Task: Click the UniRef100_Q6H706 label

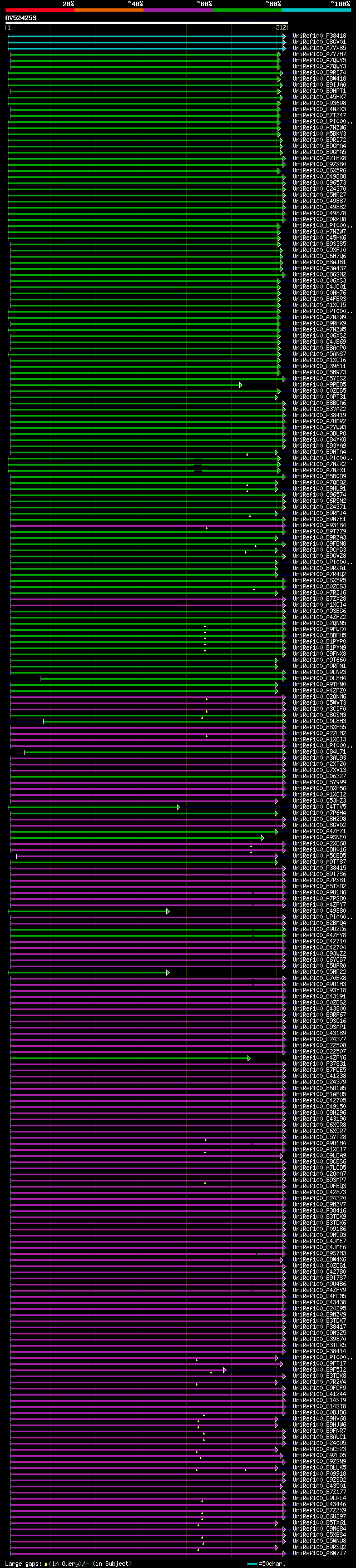Action: click(319, 256)
